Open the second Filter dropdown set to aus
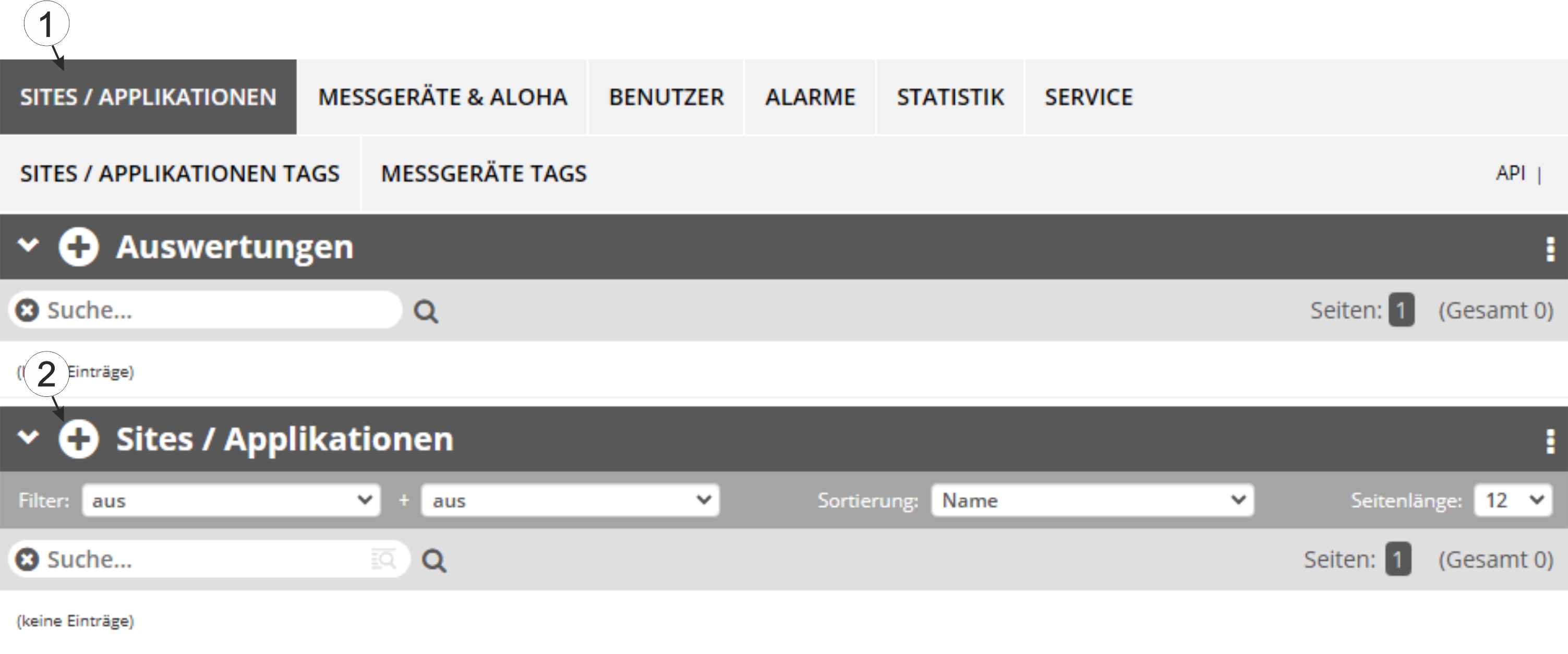 click(x=570, y=500)
